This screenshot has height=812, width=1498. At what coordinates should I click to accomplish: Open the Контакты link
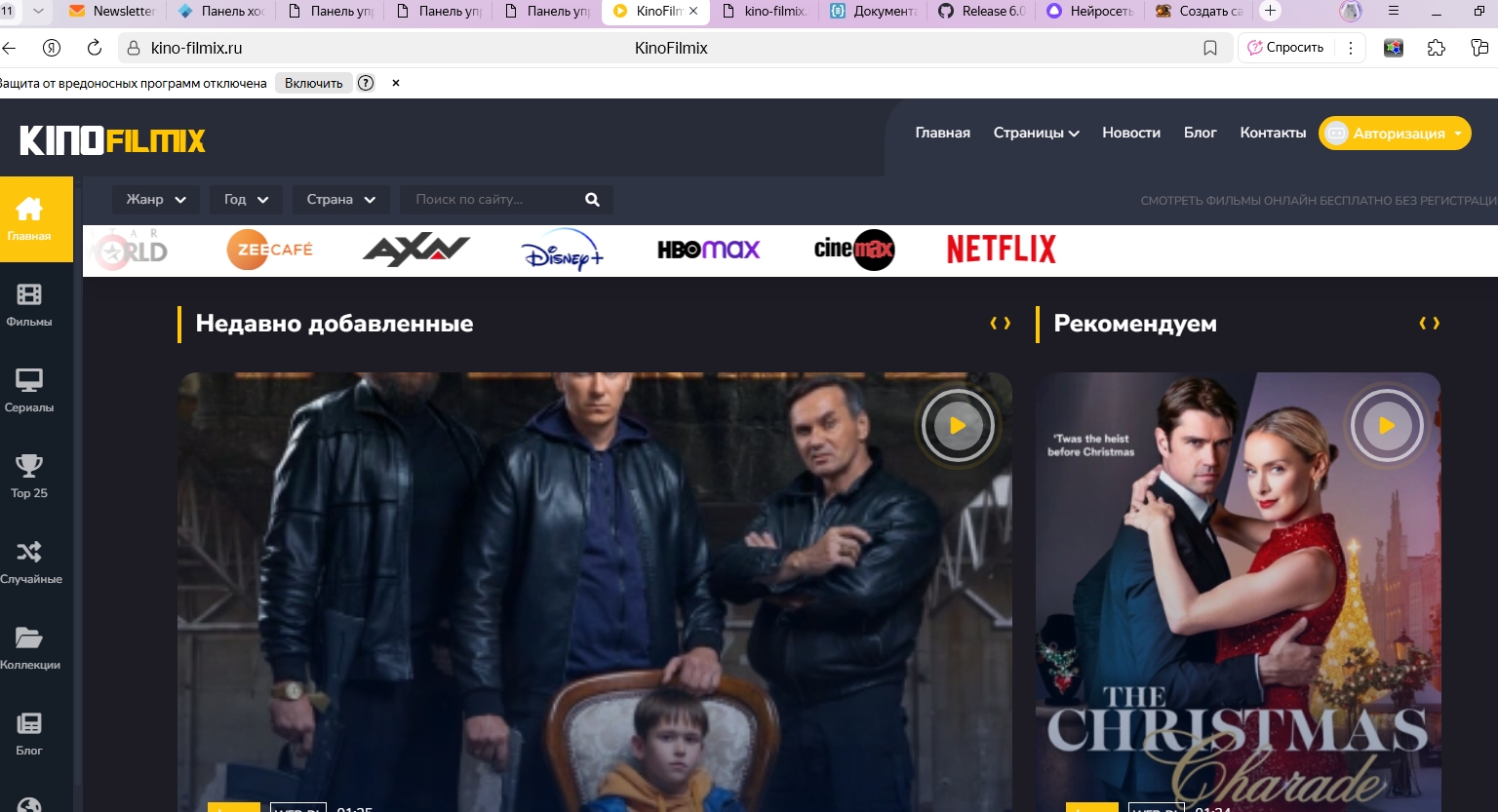[1273, 133]
